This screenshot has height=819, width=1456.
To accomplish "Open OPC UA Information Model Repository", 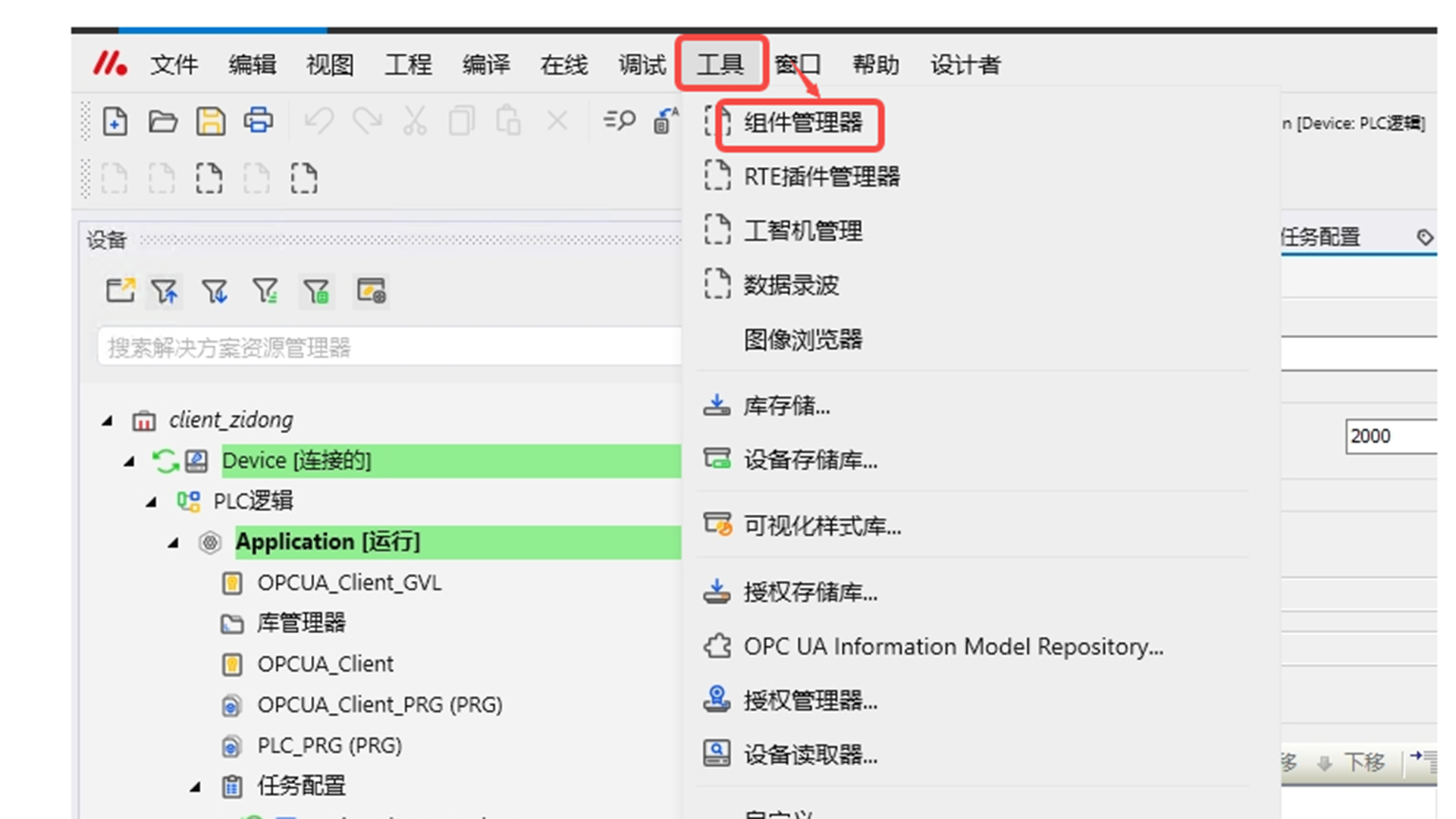I will pyautogui.click(x=952, y=647).
